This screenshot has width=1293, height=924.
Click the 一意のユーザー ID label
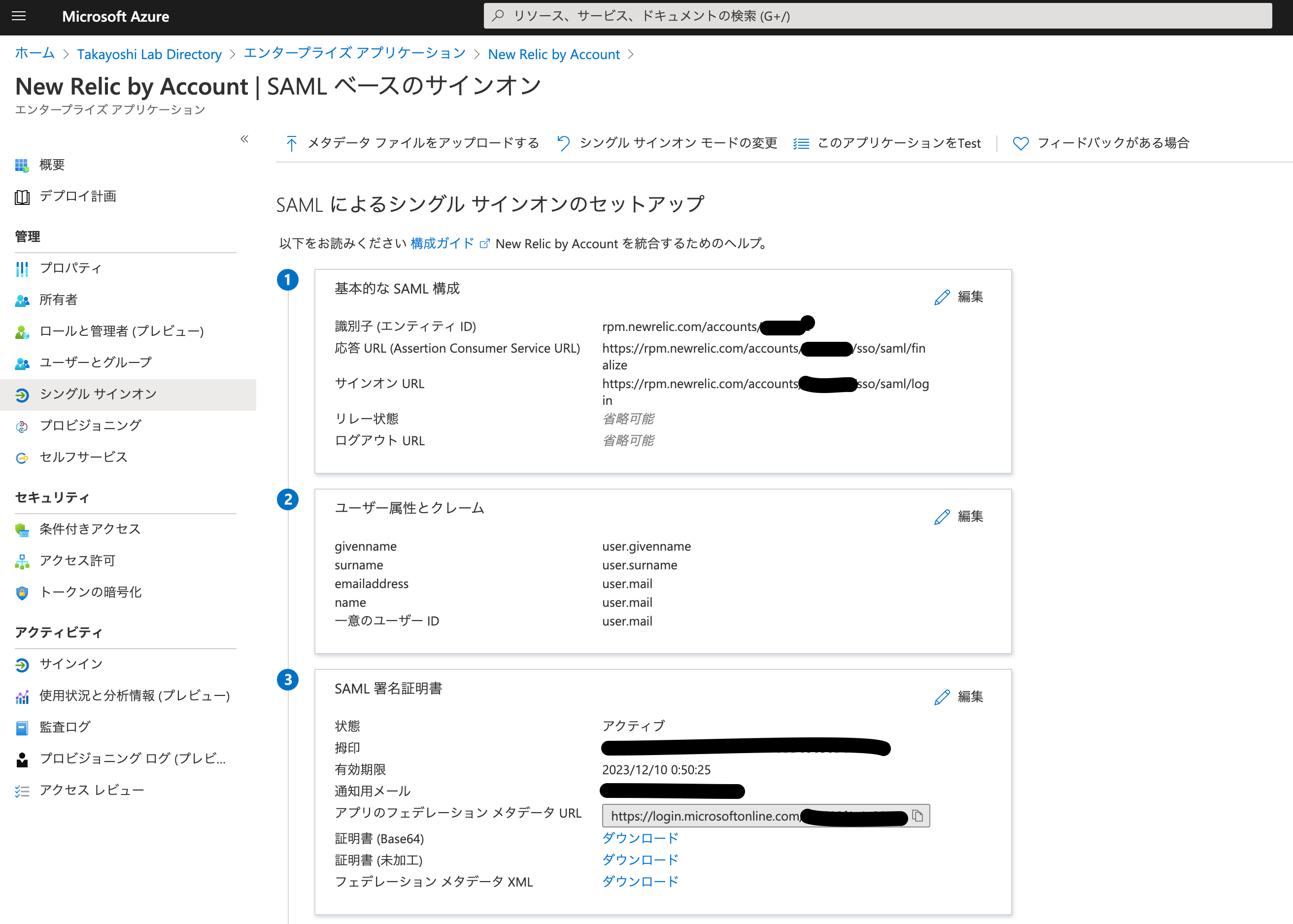click(387, 621)
